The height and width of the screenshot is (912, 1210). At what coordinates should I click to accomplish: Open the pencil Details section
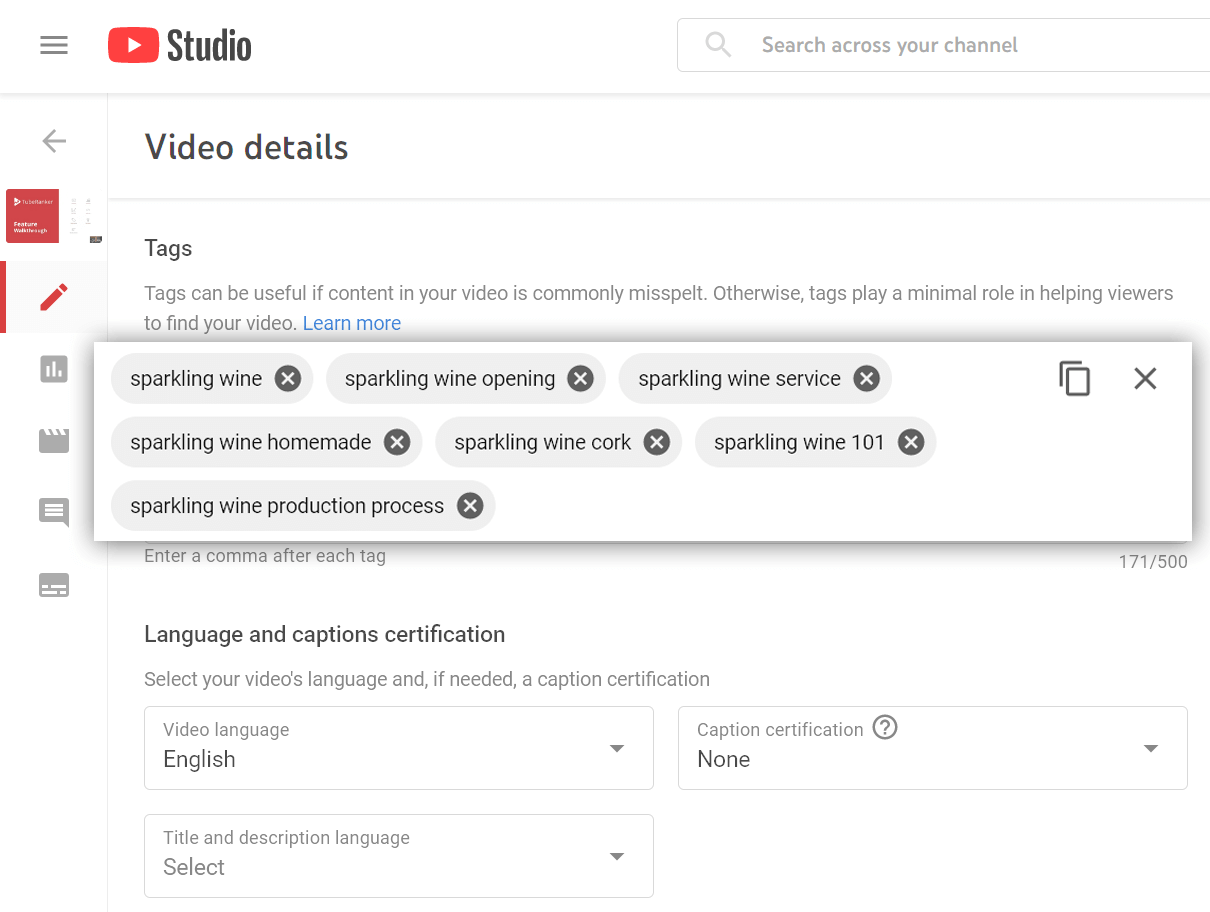click(54, 297)
